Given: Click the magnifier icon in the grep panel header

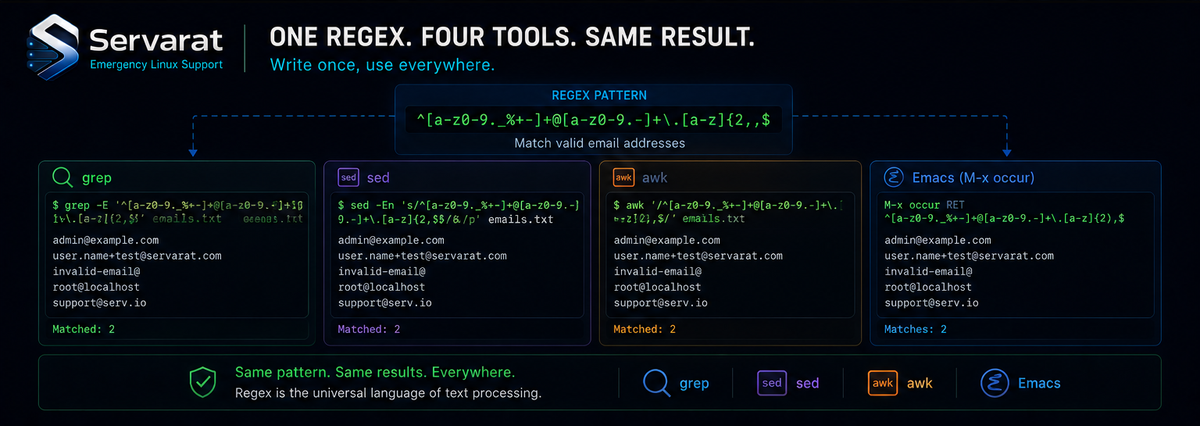Looking at the screenshot, I should point(63,178).
